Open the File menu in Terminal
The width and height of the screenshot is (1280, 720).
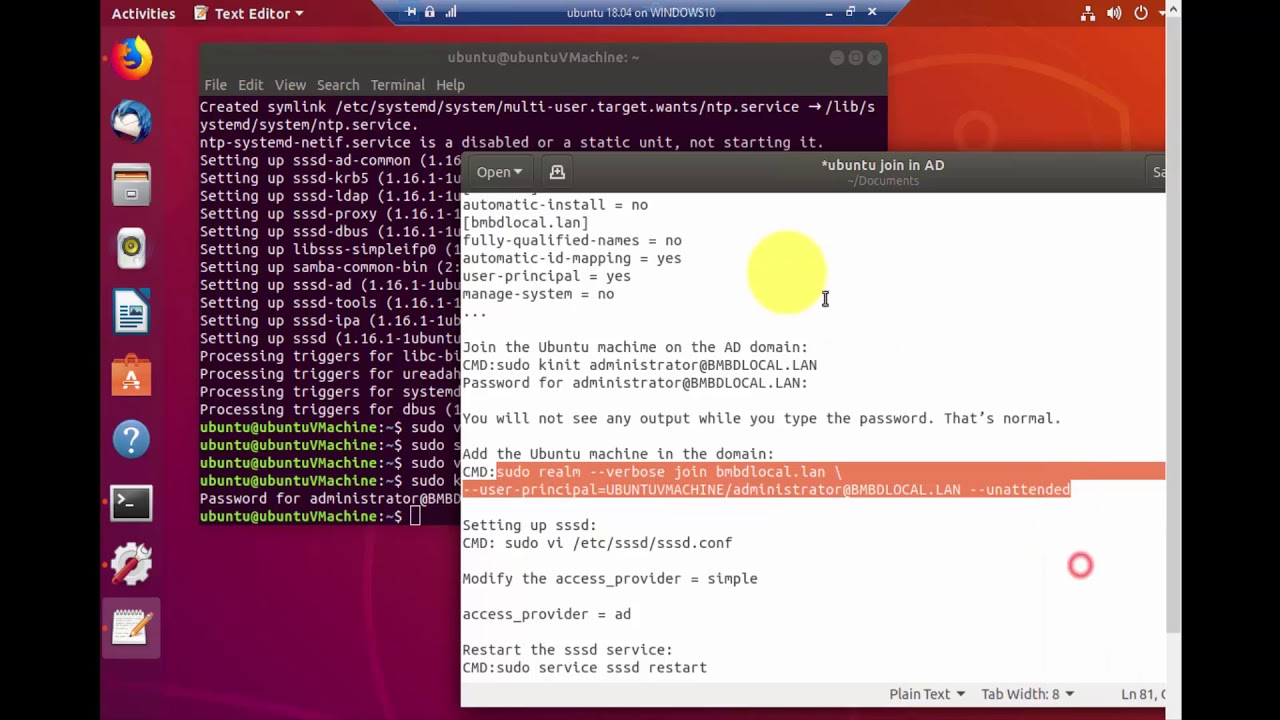click(x=215, y=85)
